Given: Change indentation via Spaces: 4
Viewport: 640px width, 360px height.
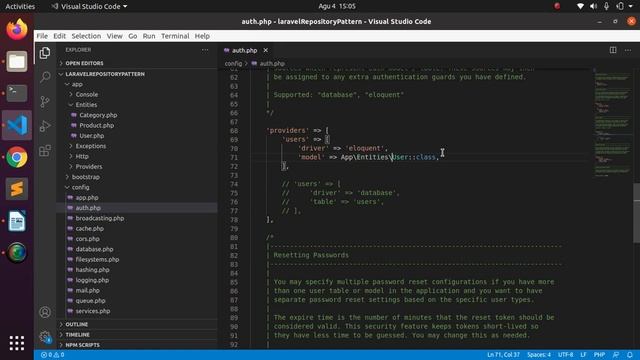Looking at the screenshot, I should 539,355.
